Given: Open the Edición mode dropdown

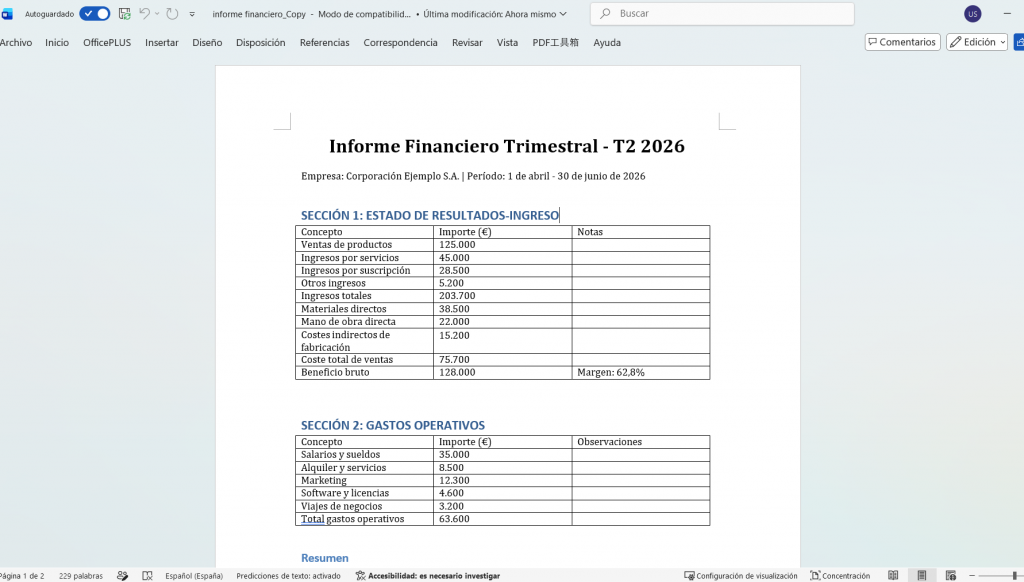Looking at the screenshot, I should pos(977,42).
